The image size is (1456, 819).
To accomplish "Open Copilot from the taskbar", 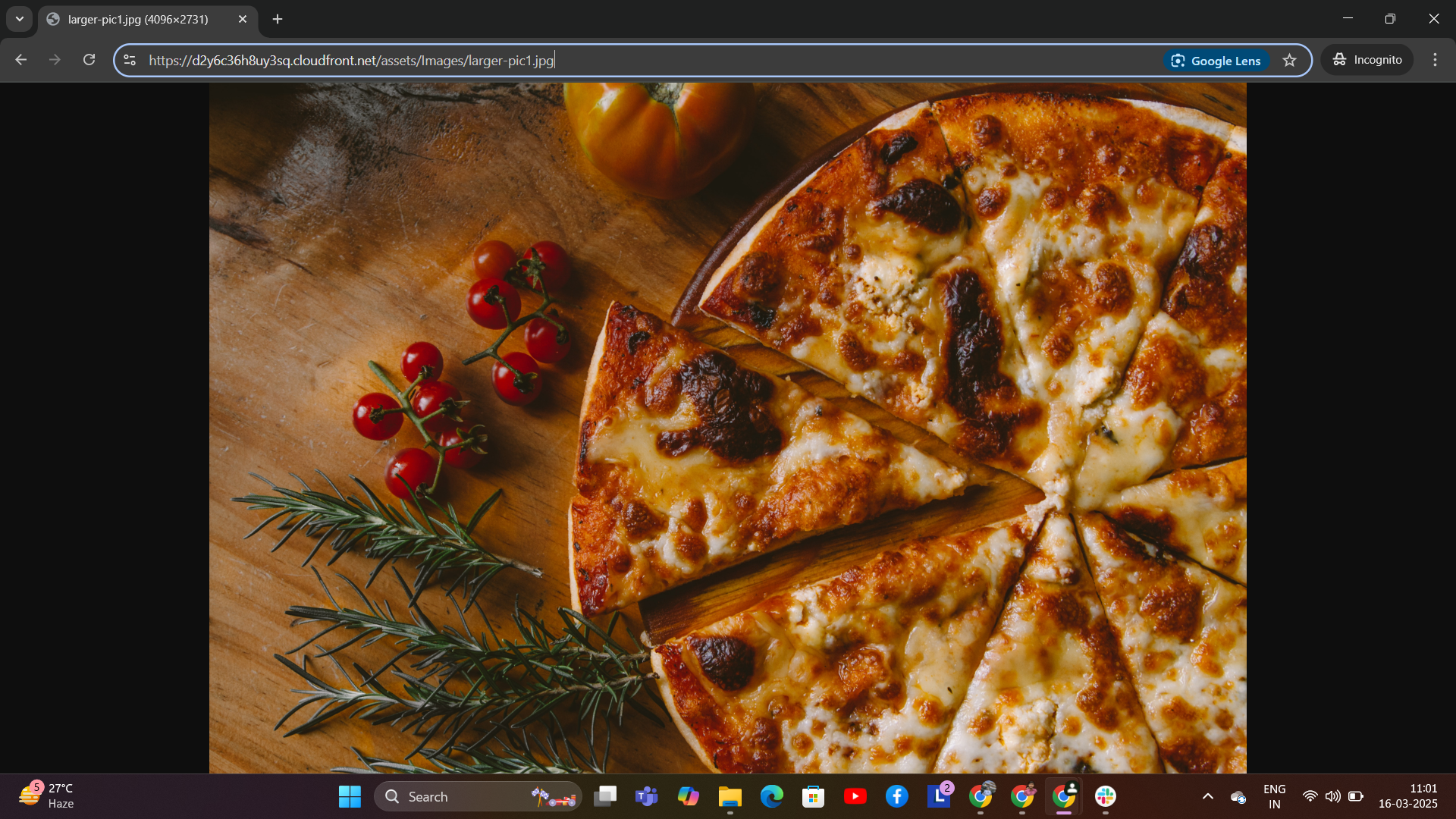I will click(689, 796).
